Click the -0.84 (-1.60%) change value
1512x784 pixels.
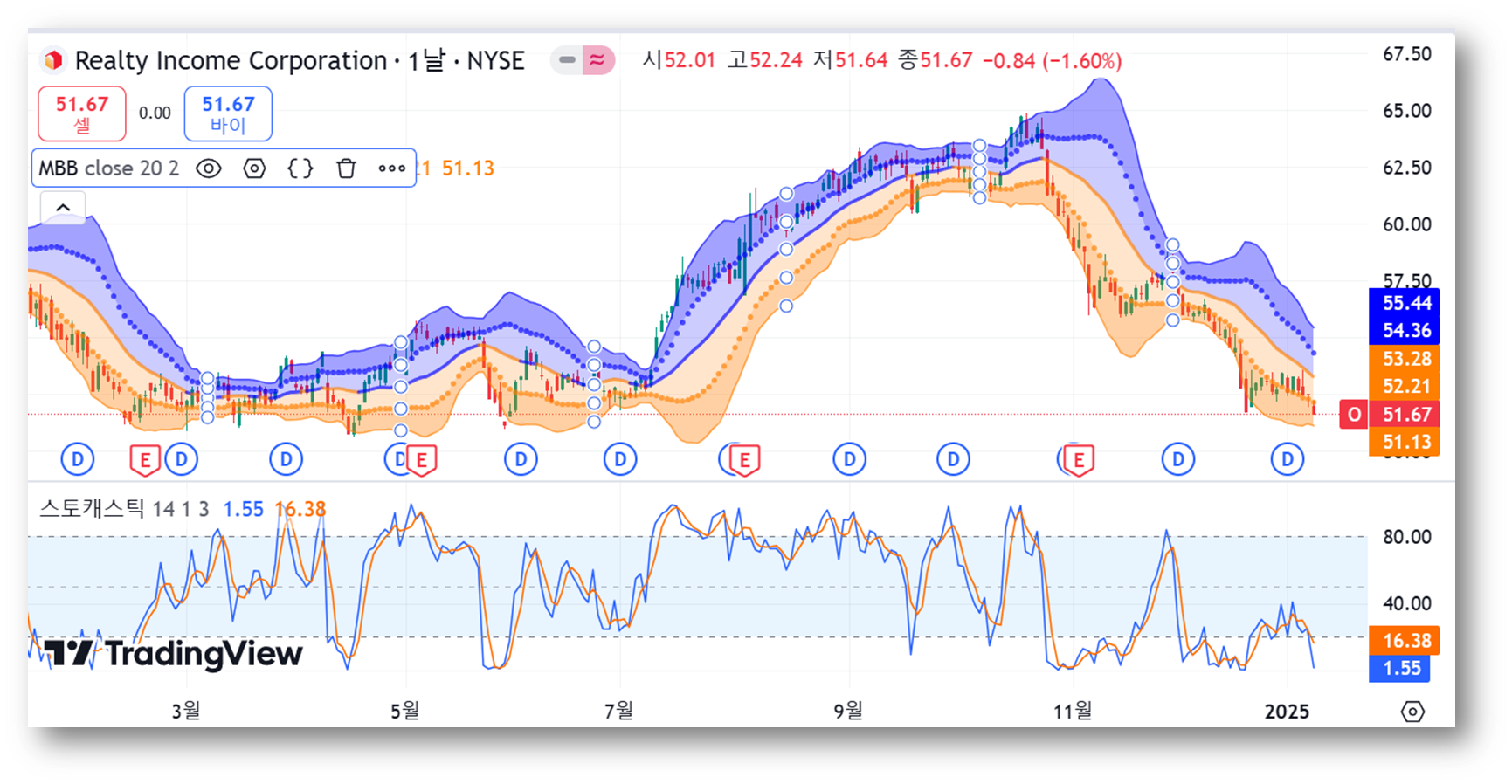point(1053,61)
